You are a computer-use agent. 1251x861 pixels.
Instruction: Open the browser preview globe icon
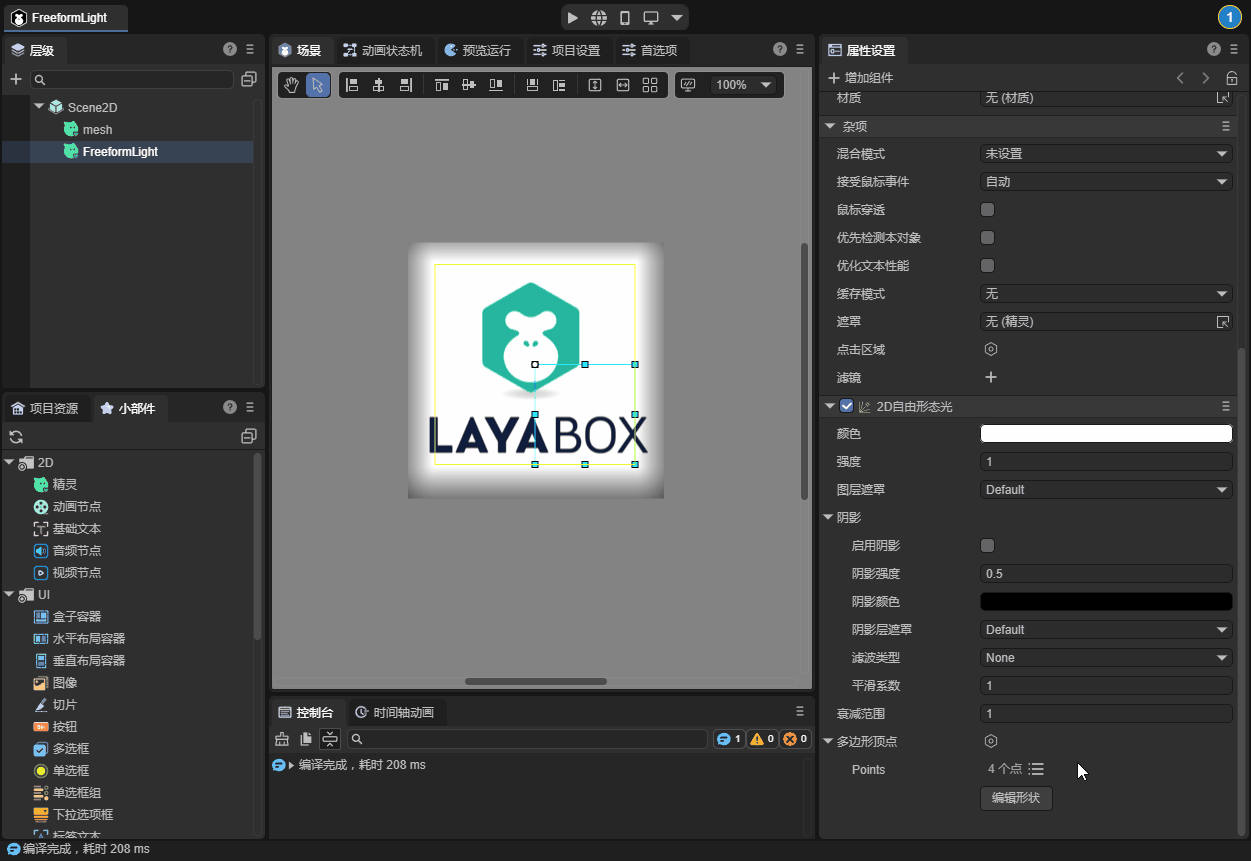598,18
